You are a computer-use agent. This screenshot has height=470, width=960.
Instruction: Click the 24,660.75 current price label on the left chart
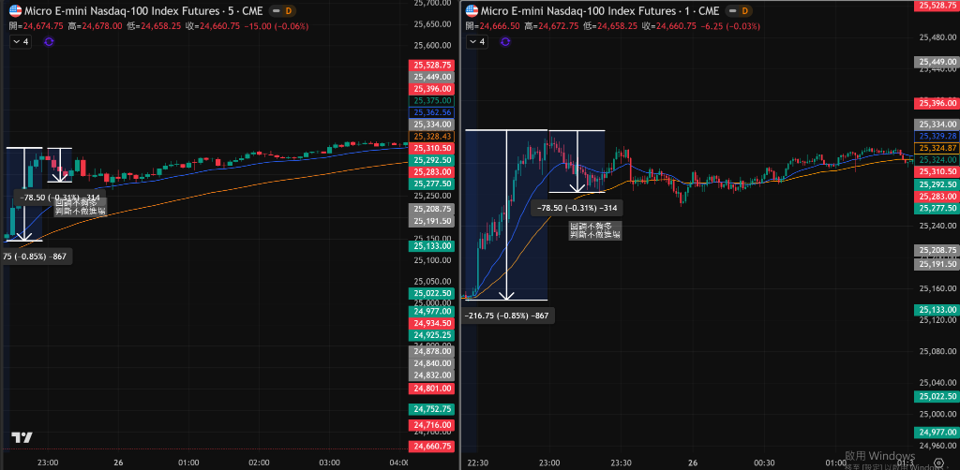[432, 446]
